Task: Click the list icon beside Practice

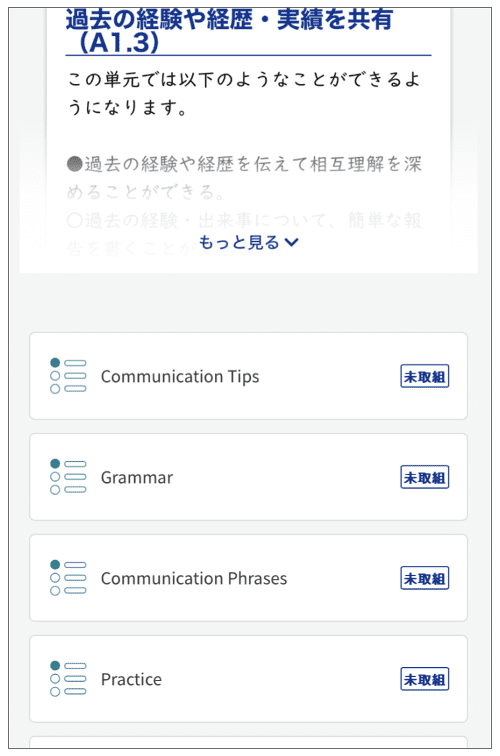Action: (68, 678)
